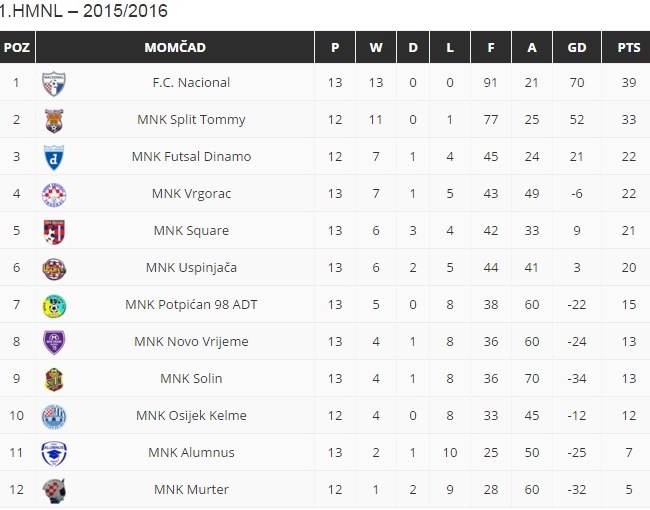Sort table by PTS column header
This screenshot has width=650, height=510.
[x=629, y=47]
